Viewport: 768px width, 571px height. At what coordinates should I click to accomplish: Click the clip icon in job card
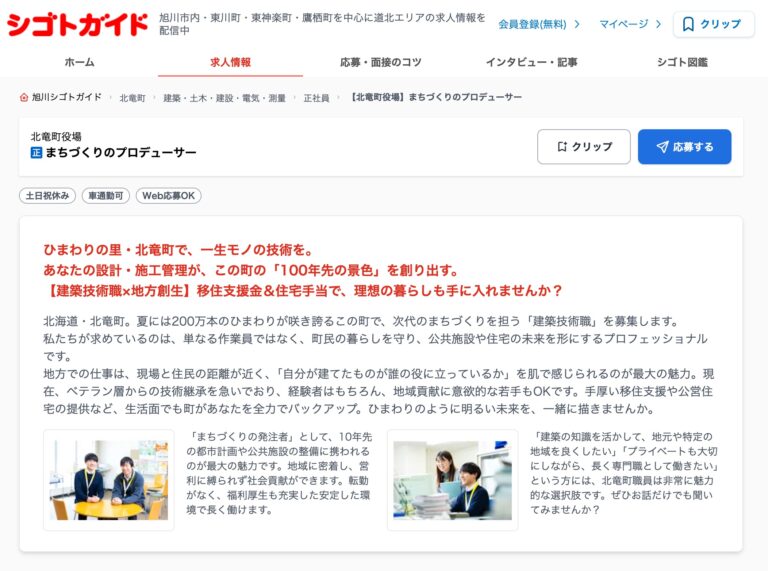click(x=562, y=146)
